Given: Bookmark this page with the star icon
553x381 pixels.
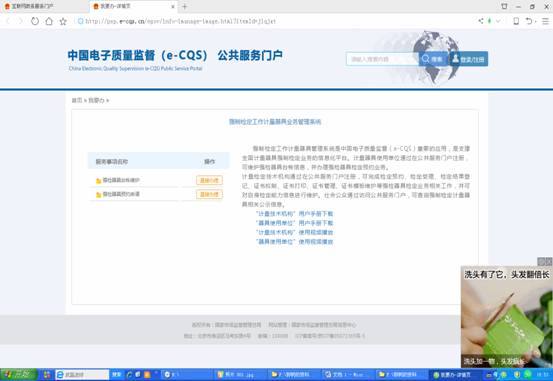Looking at the screenshot, I should (x=63, y=21).
